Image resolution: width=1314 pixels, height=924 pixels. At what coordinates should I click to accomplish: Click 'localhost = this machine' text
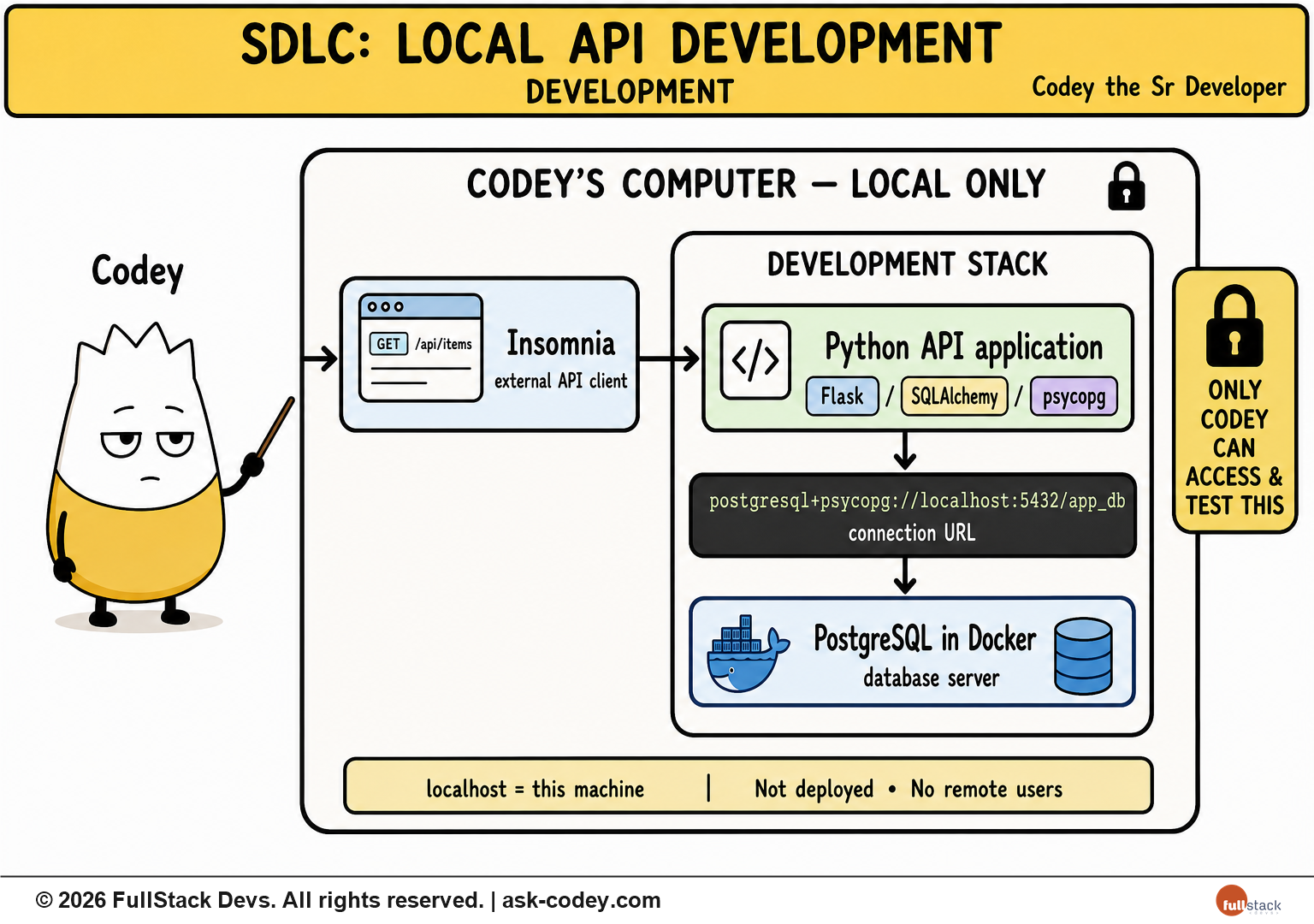tap(536, 789)
